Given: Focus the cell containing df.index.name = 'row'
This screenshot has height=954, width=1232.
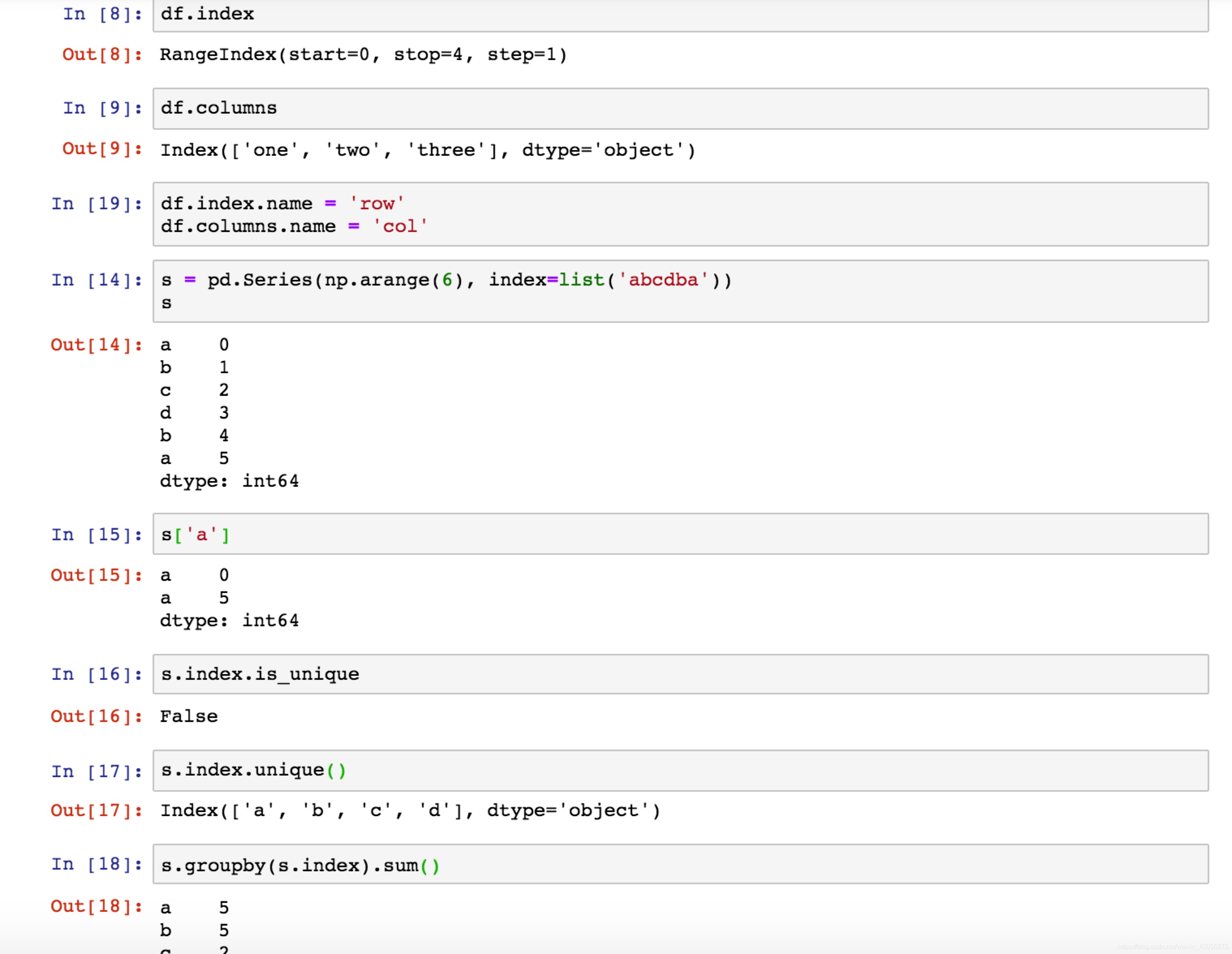Looking at the screenshot, I should pos(680,214).
